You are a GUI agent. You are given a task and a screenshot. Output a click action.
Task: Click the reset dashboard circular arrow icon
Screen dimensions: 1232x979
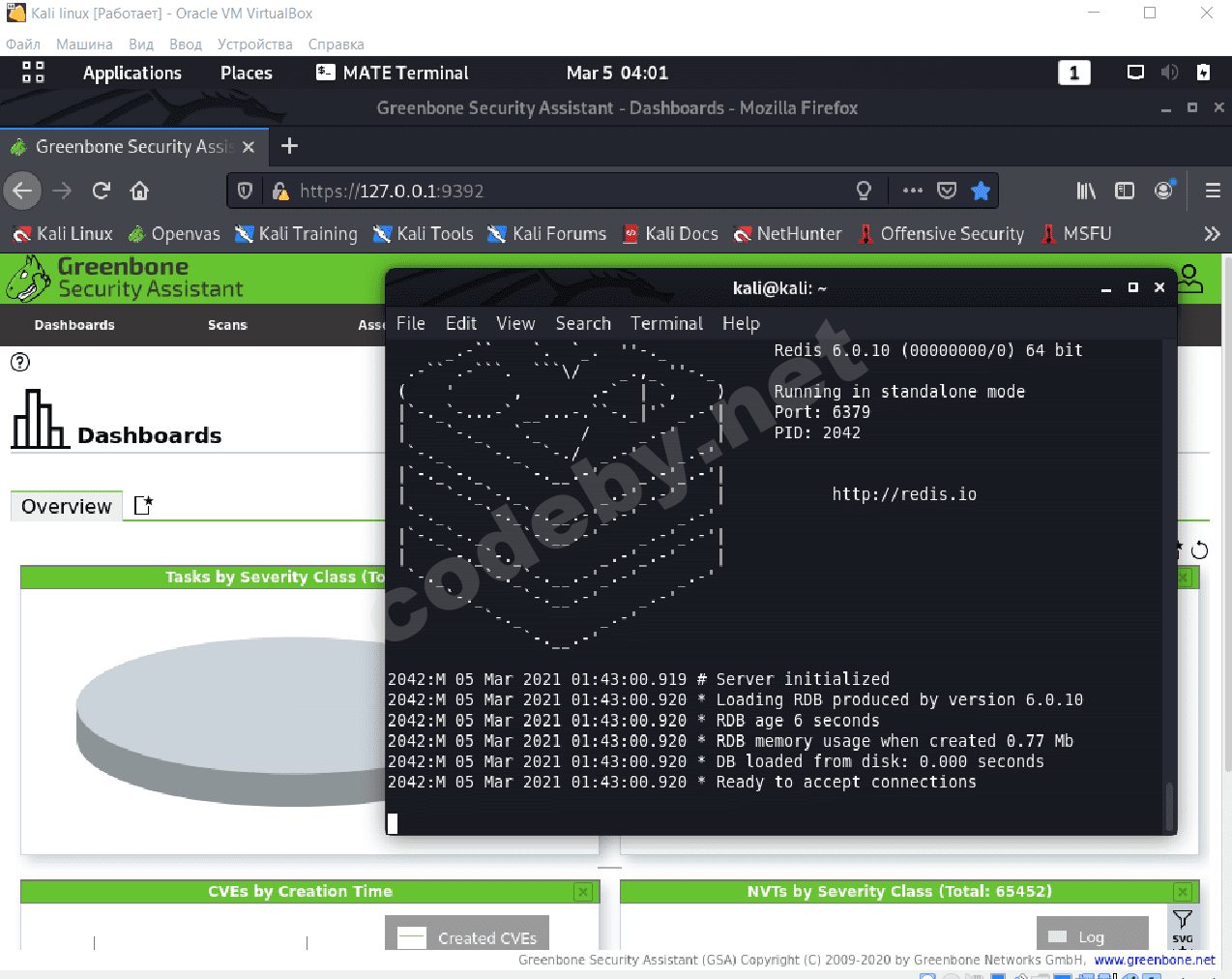point(1200,550)
